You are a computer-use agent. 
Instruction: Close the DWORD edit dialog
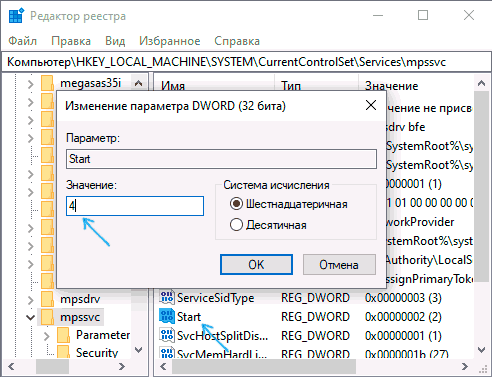click(x=371, y=106)
